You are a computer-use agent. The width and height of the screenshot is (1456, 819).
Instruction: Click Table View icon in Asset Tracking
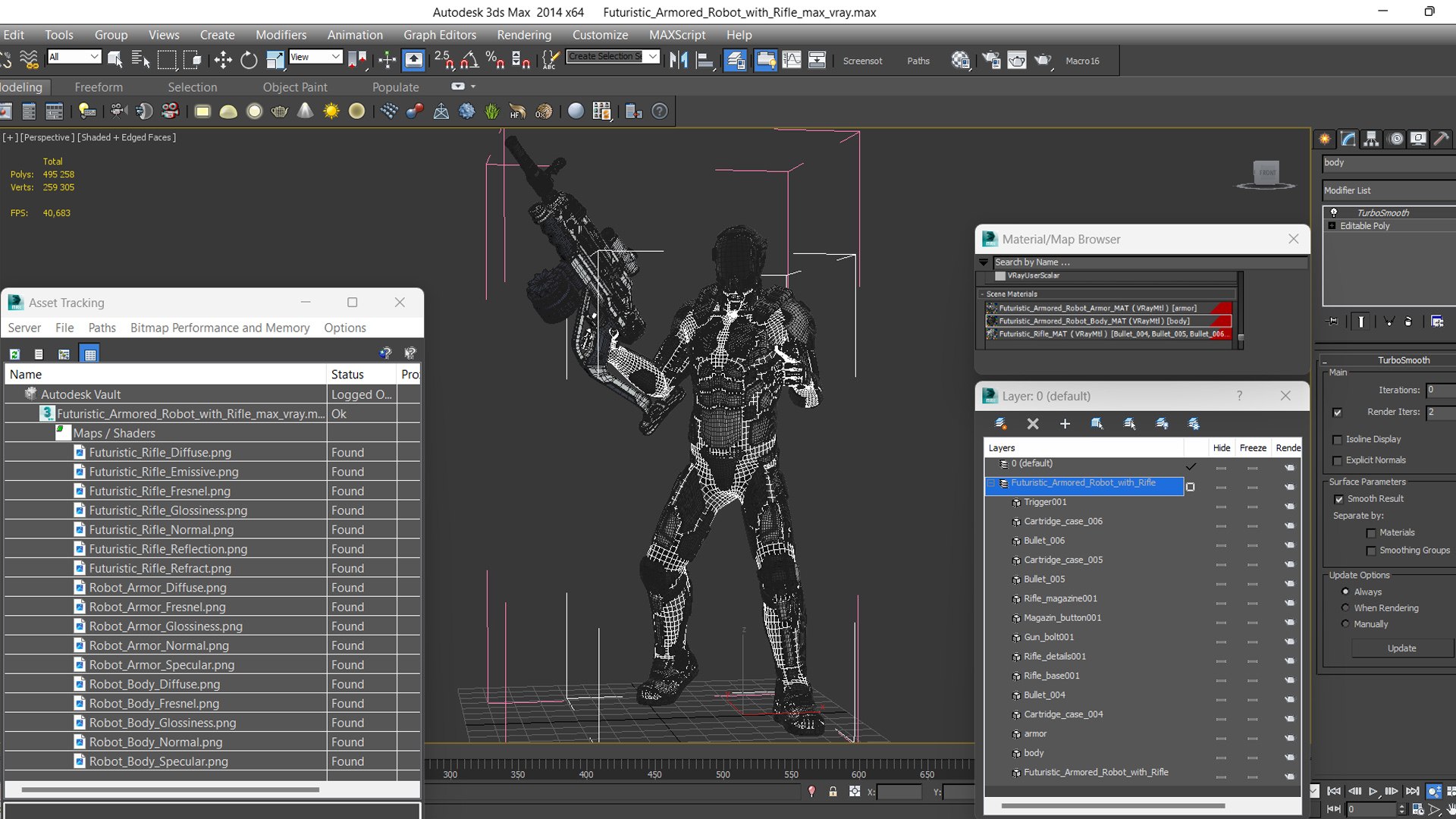tap(90, 354)
